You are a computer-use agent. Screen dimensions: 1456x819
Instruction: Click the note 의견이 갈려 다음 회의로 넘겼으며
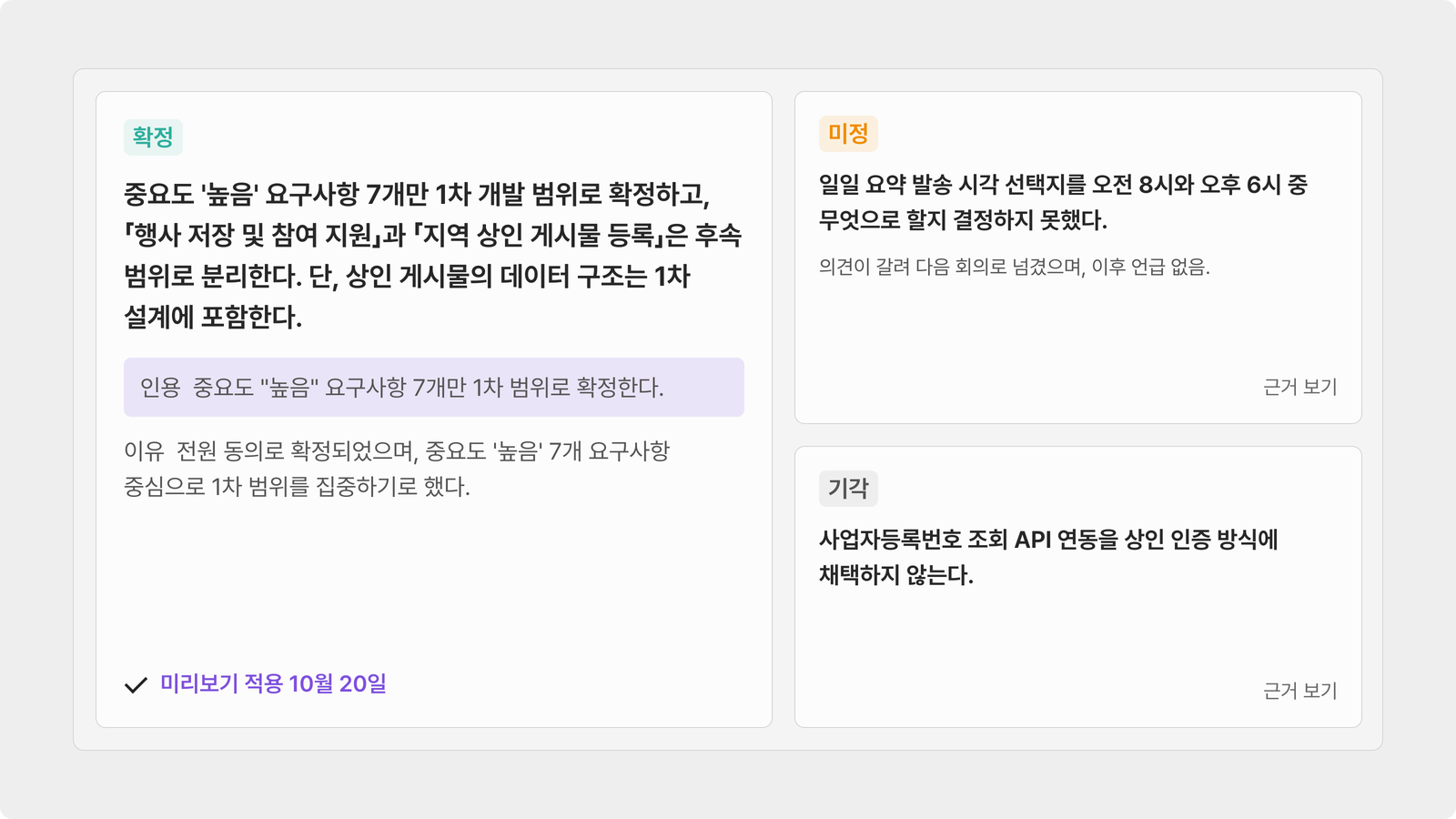[x=1015, y=267]
